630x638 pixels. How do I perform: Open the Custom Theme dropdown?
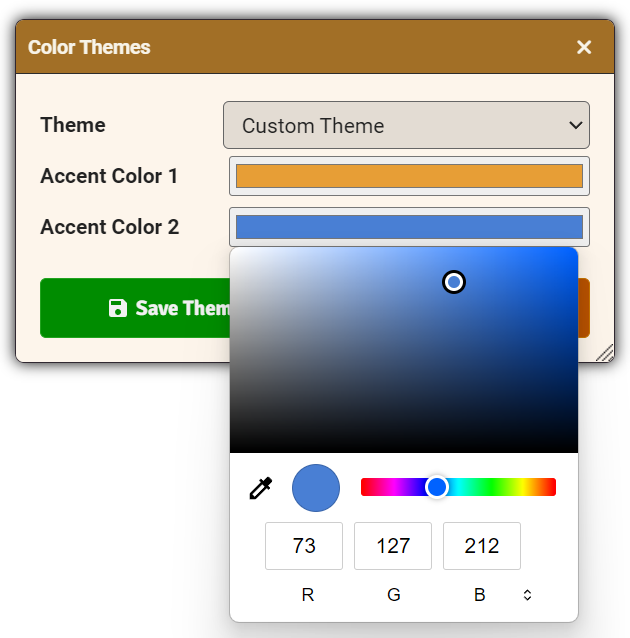tap(406, 125)
